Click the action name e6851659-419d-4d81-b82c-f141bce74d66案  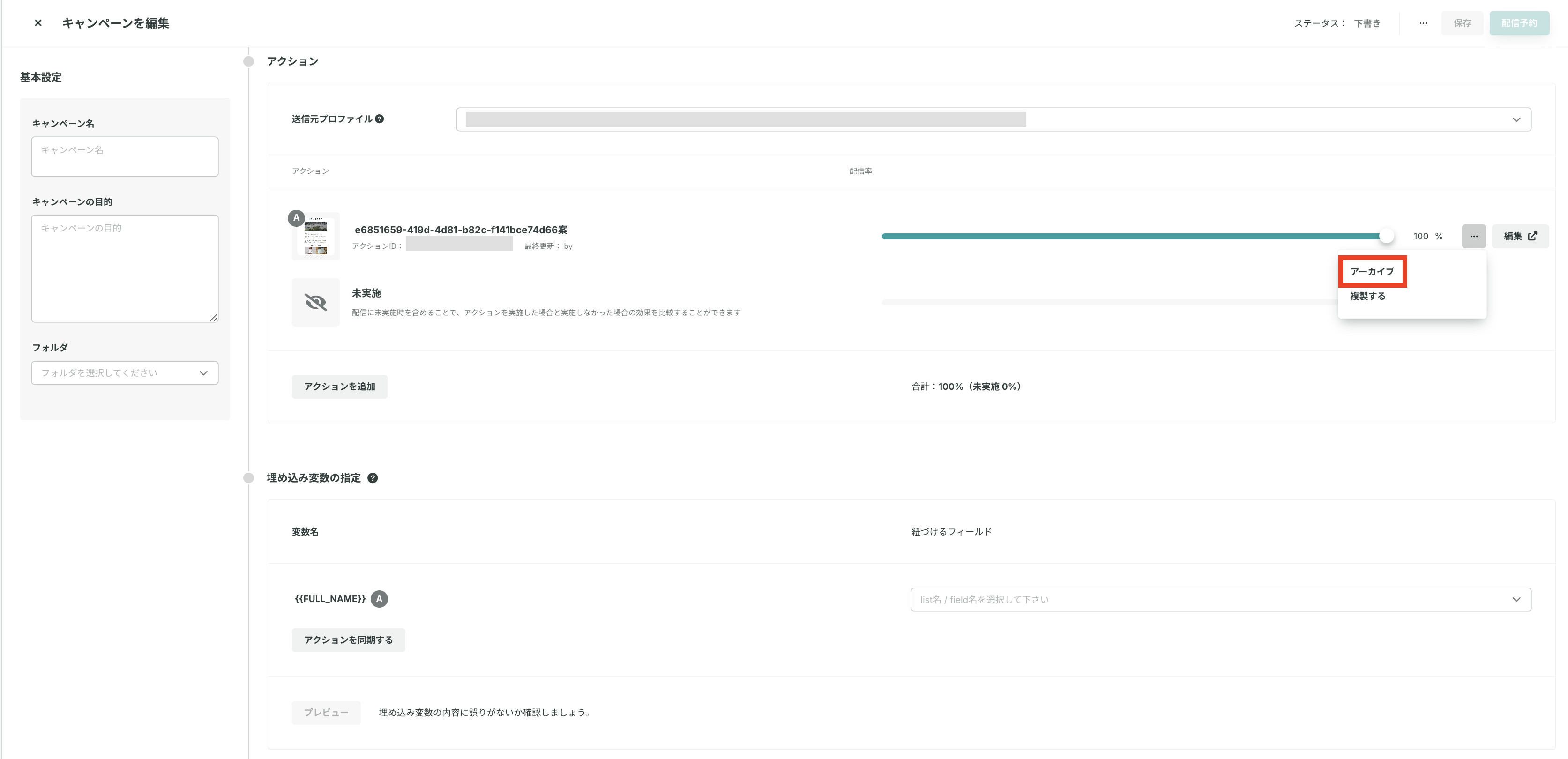[461, 230]
